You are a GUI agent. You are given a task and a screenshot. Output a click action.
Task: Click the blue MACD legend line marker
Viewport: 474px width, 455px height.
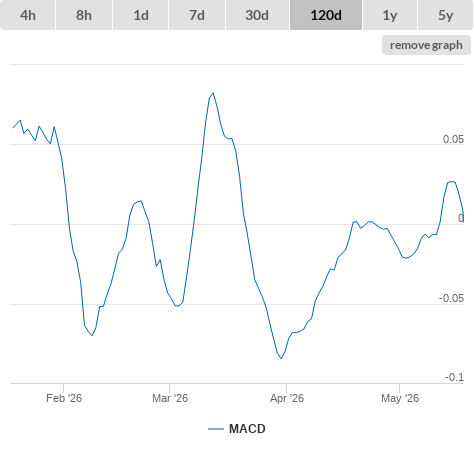(216, 429)
